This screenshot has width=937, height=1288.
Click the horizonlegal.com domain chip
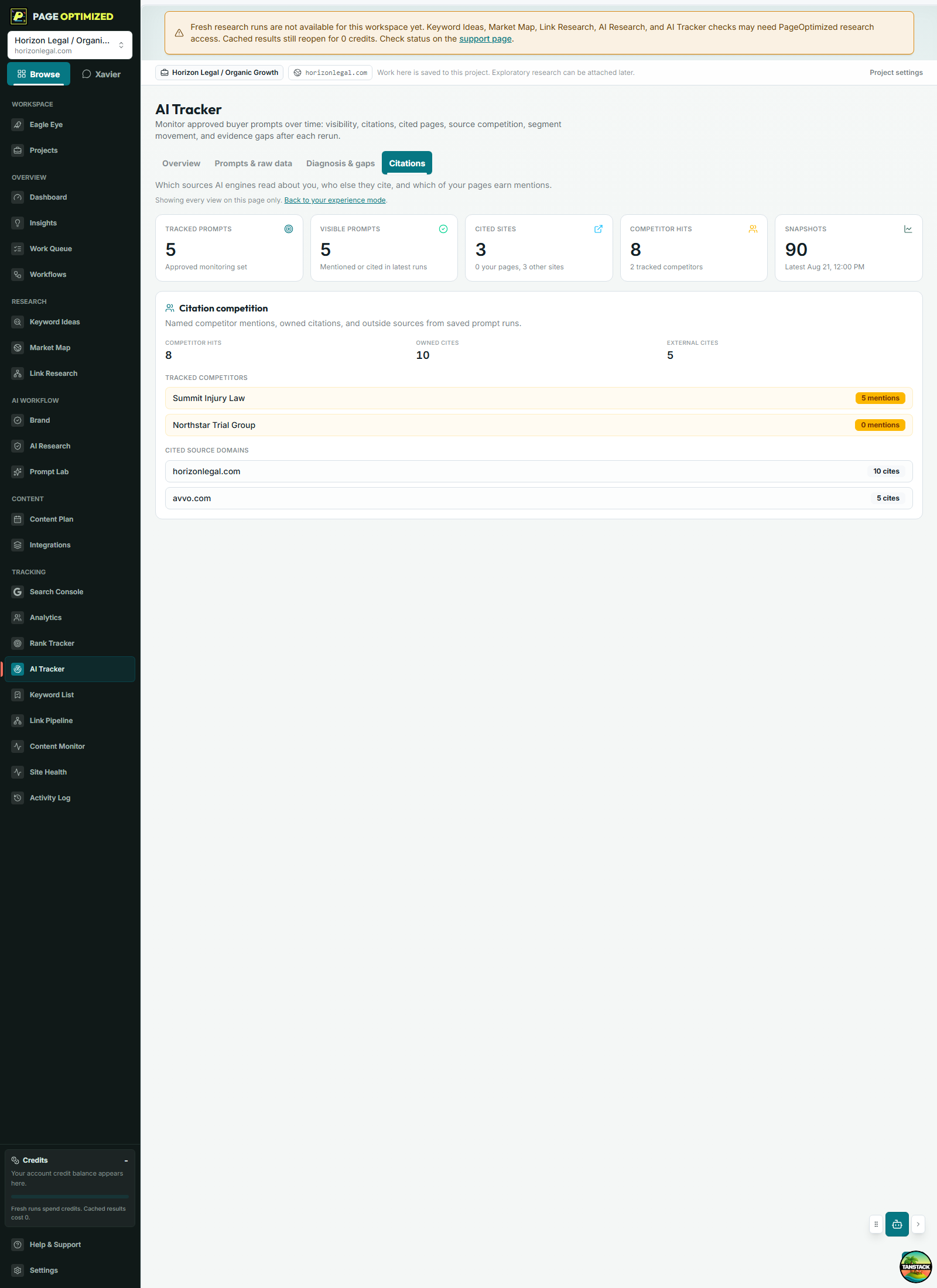click(x=330, y=73)
